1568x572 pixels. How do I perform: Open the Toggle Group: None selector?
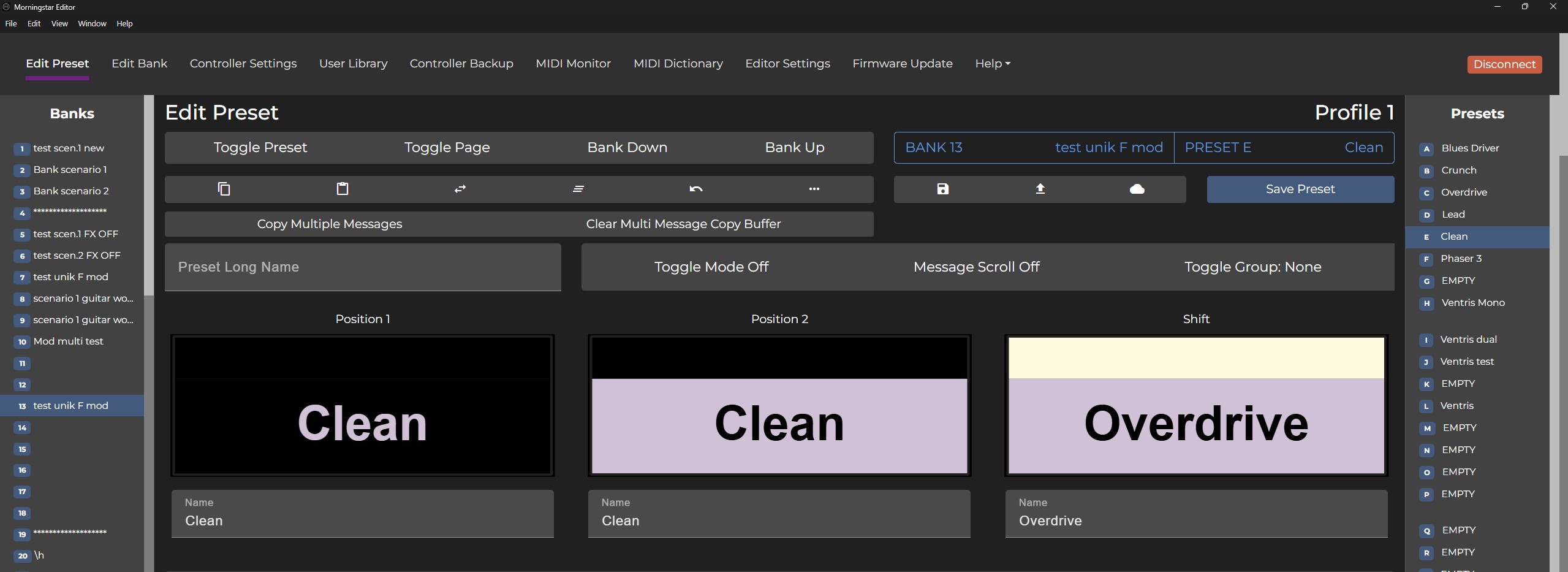(x=1252, y=267)
